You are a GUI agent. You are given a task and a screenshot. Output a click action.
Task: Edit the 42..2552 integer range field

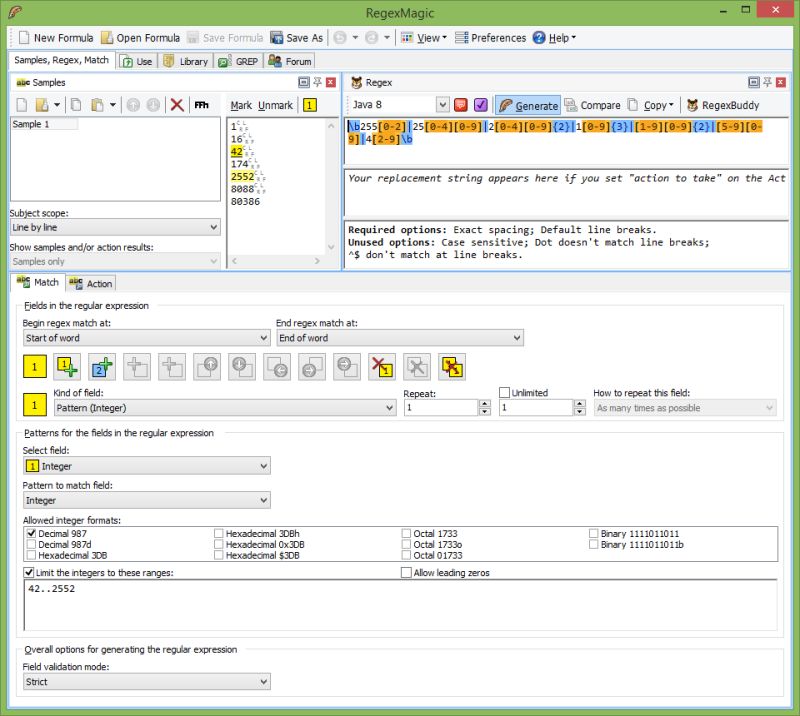100,588
